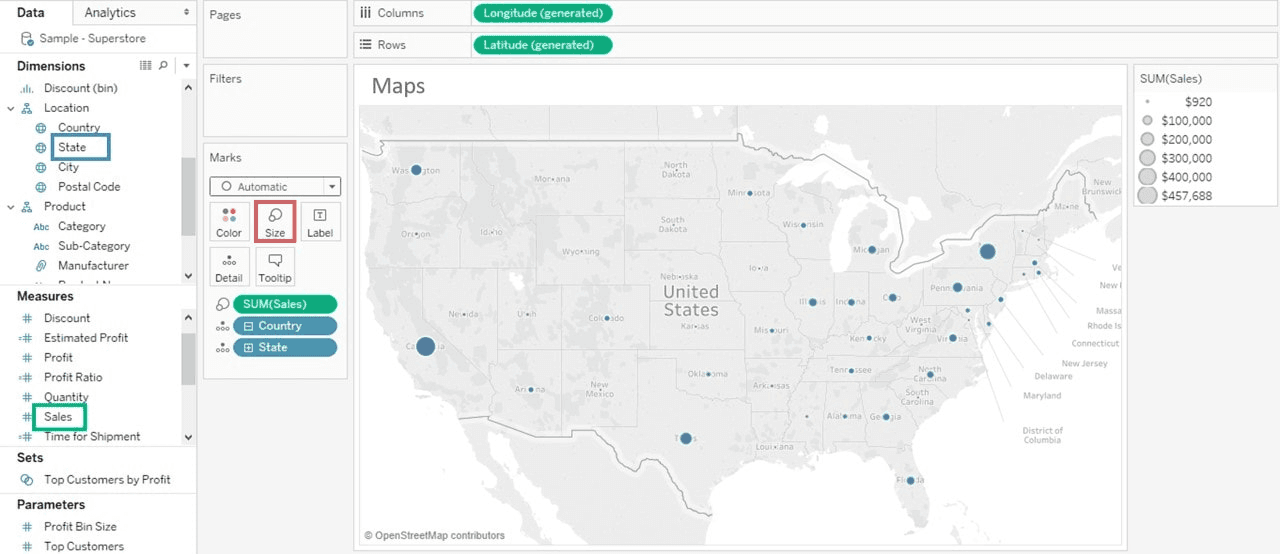Click the search icon in Dimensions header

163,66
